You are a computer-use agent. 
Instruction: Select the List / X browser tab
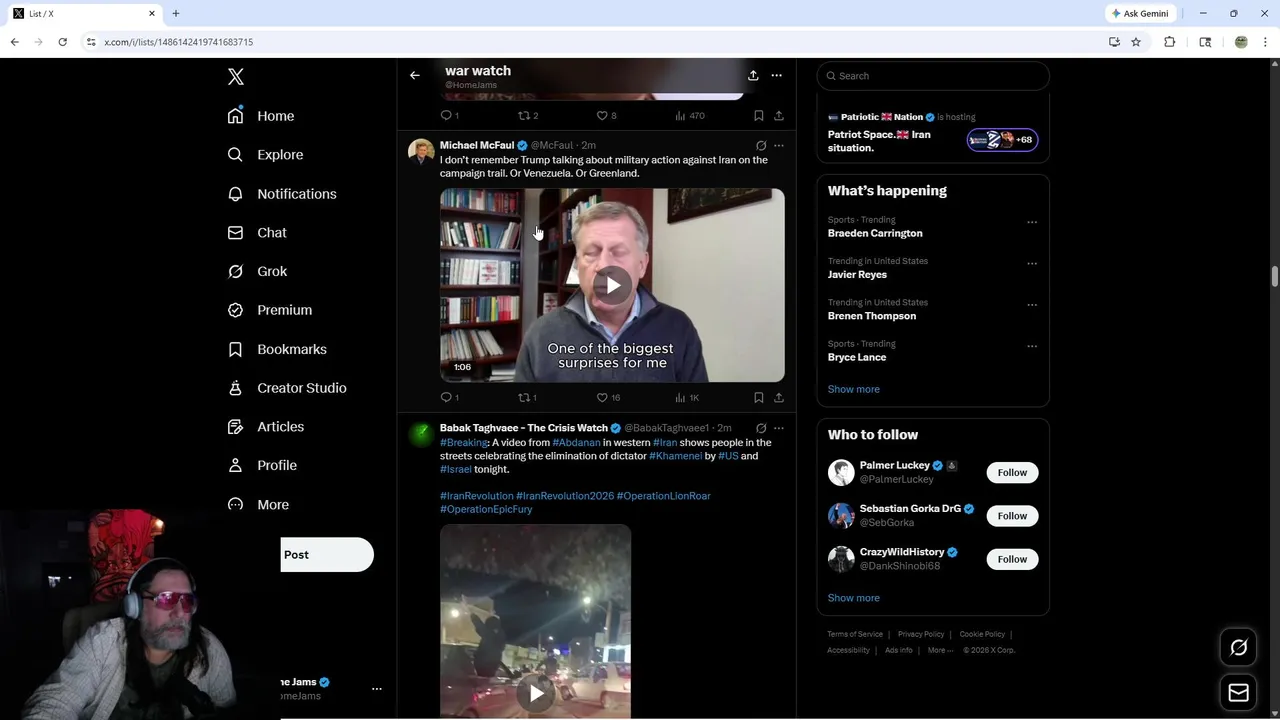click(85, 14)
